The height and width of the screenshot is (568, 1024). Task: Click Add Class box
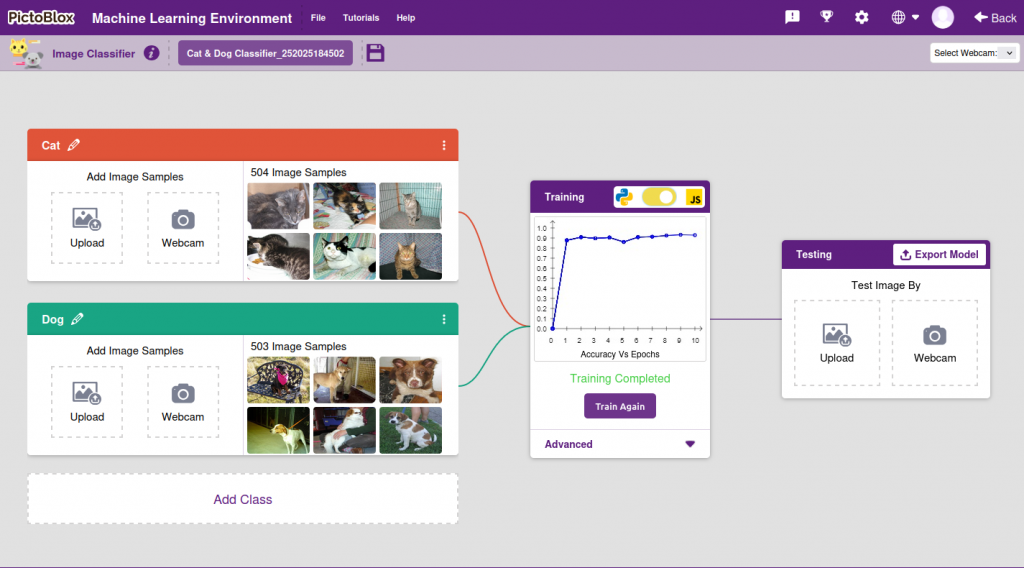tap(242, 499)
